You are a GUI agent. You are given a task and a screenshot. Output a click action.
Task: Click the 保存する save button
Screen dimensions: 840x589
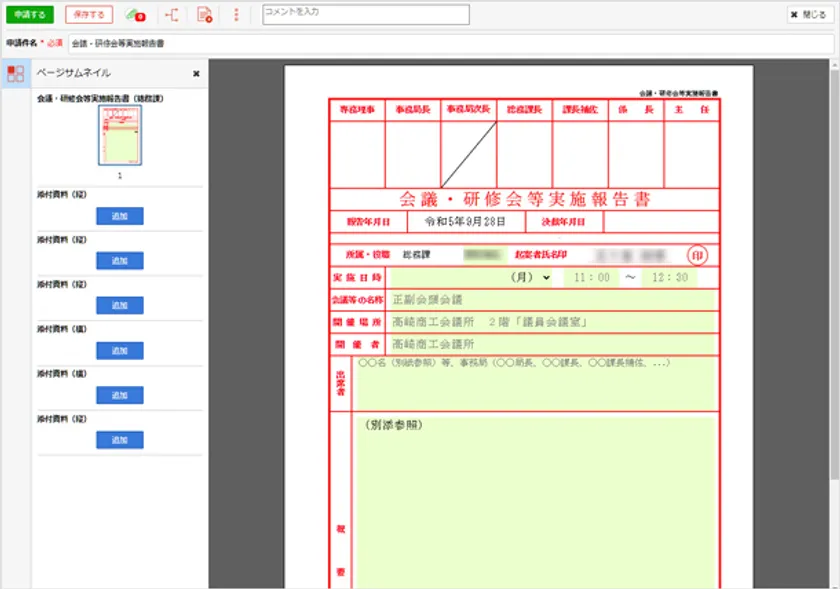pos(89,15)
